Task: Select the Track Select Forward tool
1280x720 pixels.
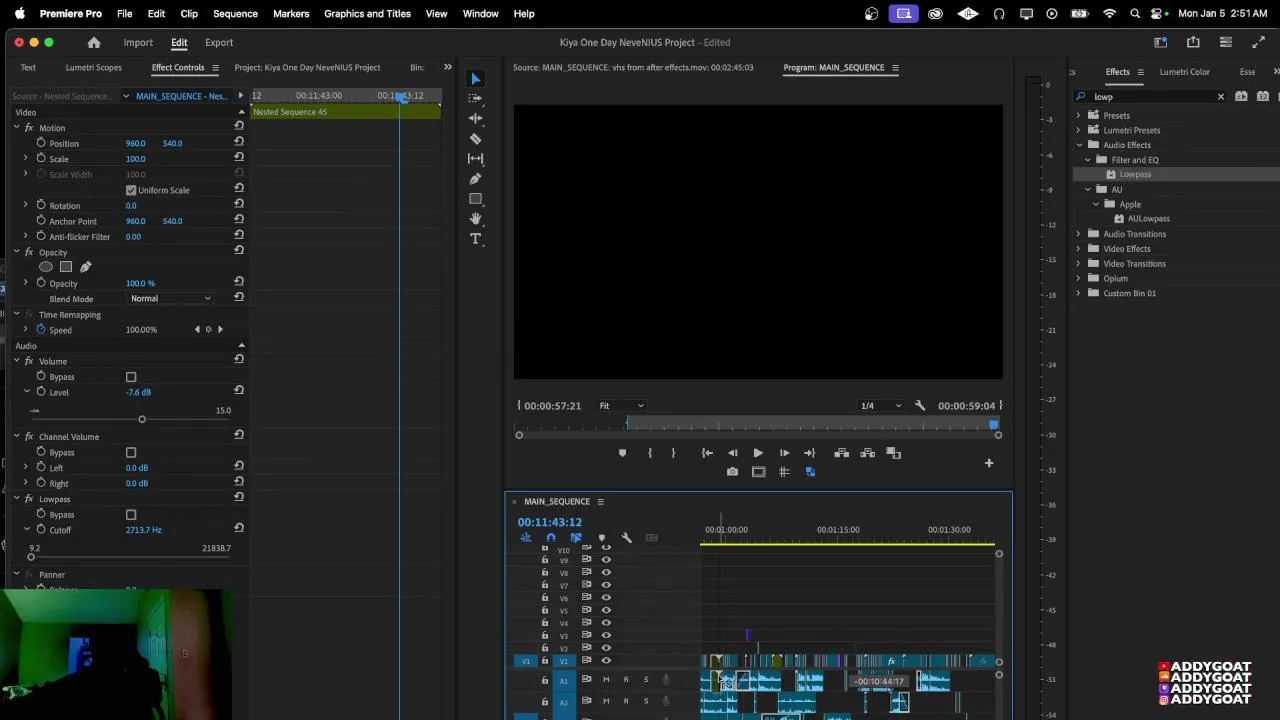Action: tap(475, 99)
